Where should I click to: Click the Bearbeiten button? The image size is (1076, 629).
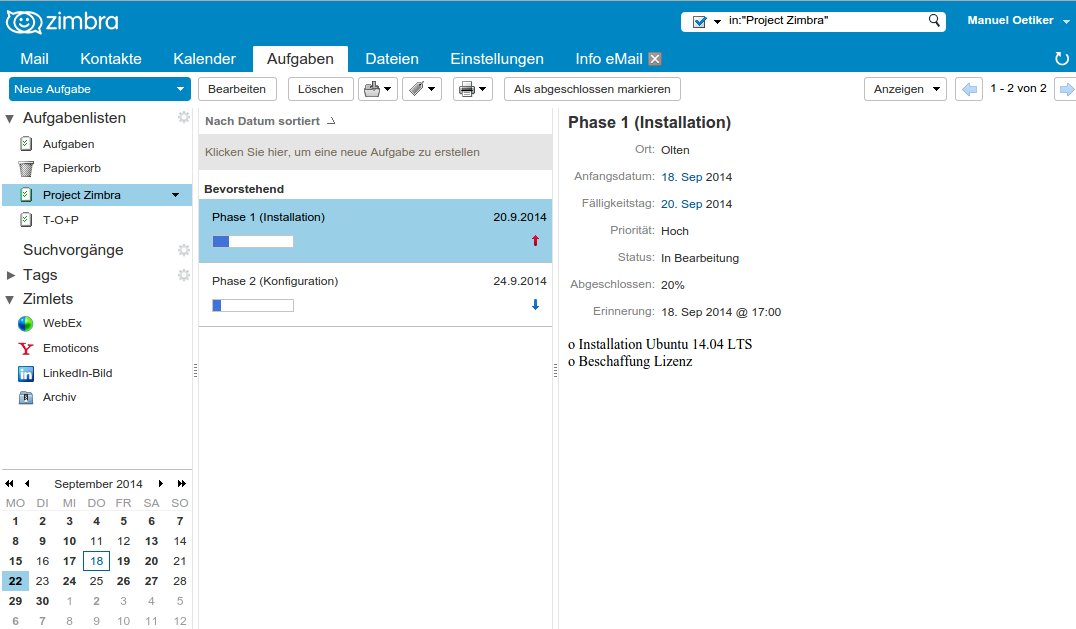tap(237, 89)
